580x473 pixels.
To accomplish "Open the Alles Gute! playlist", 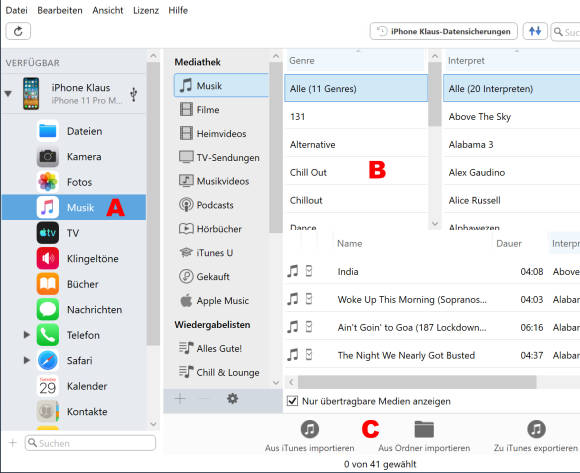I will tap(221, 348).
